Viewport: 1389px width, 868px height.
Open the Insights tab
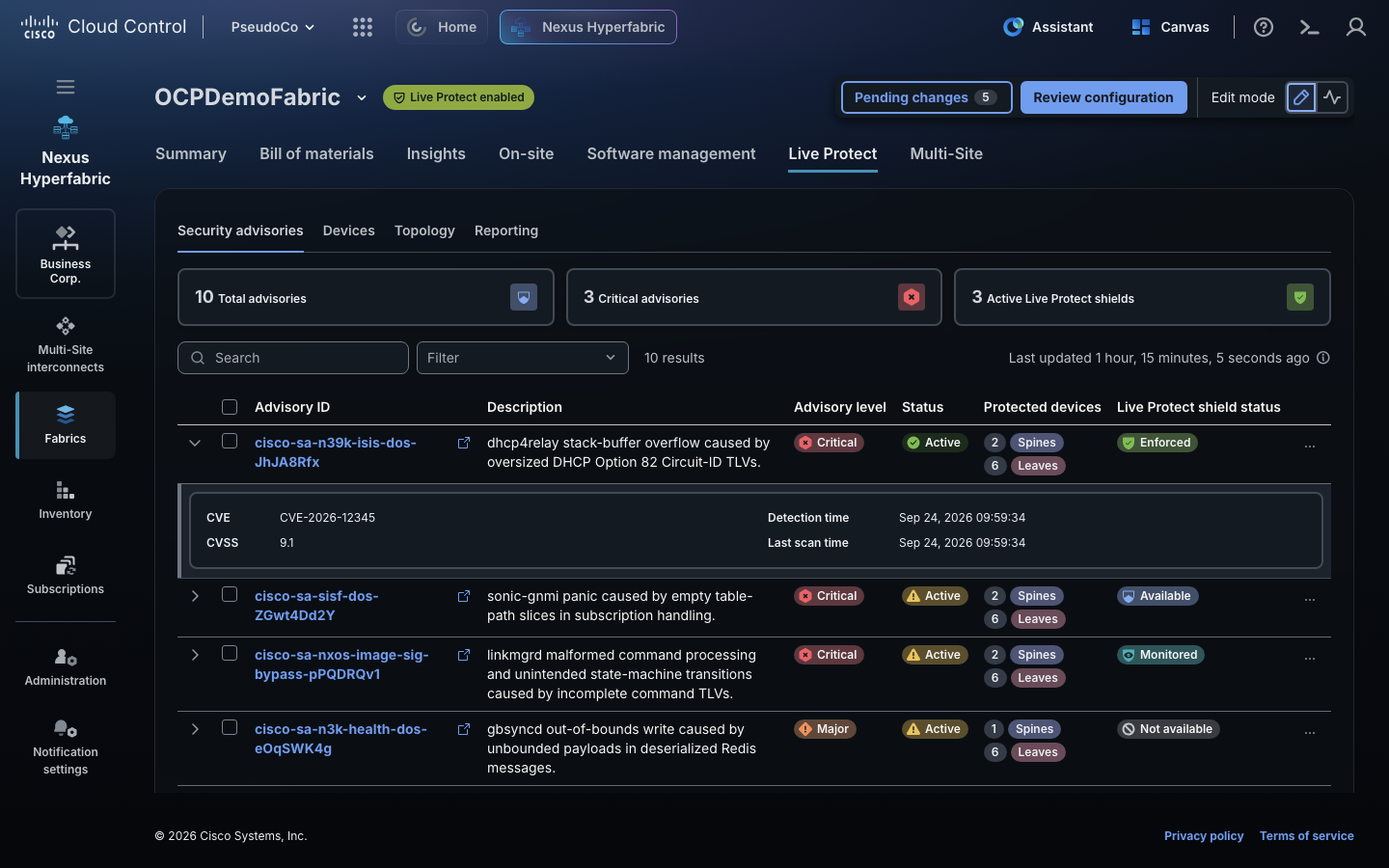pos(436,153)
